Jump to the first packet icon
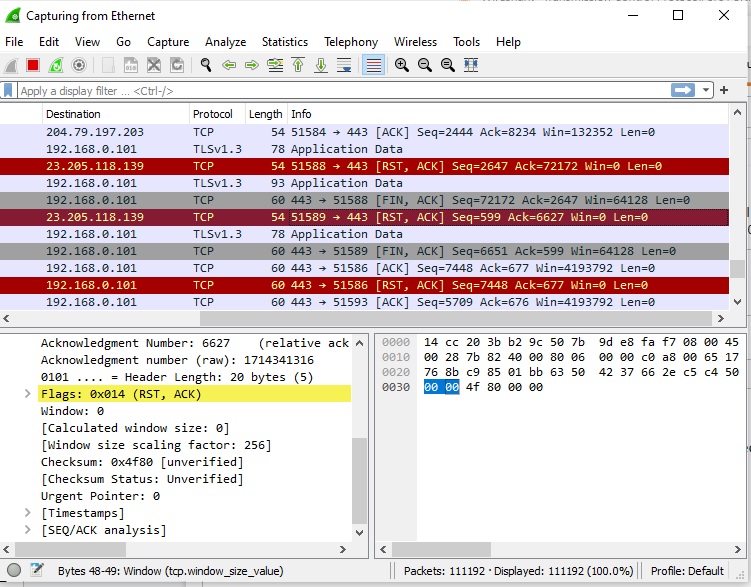Screen dimensions: 751x587 (x=298, y=65)
